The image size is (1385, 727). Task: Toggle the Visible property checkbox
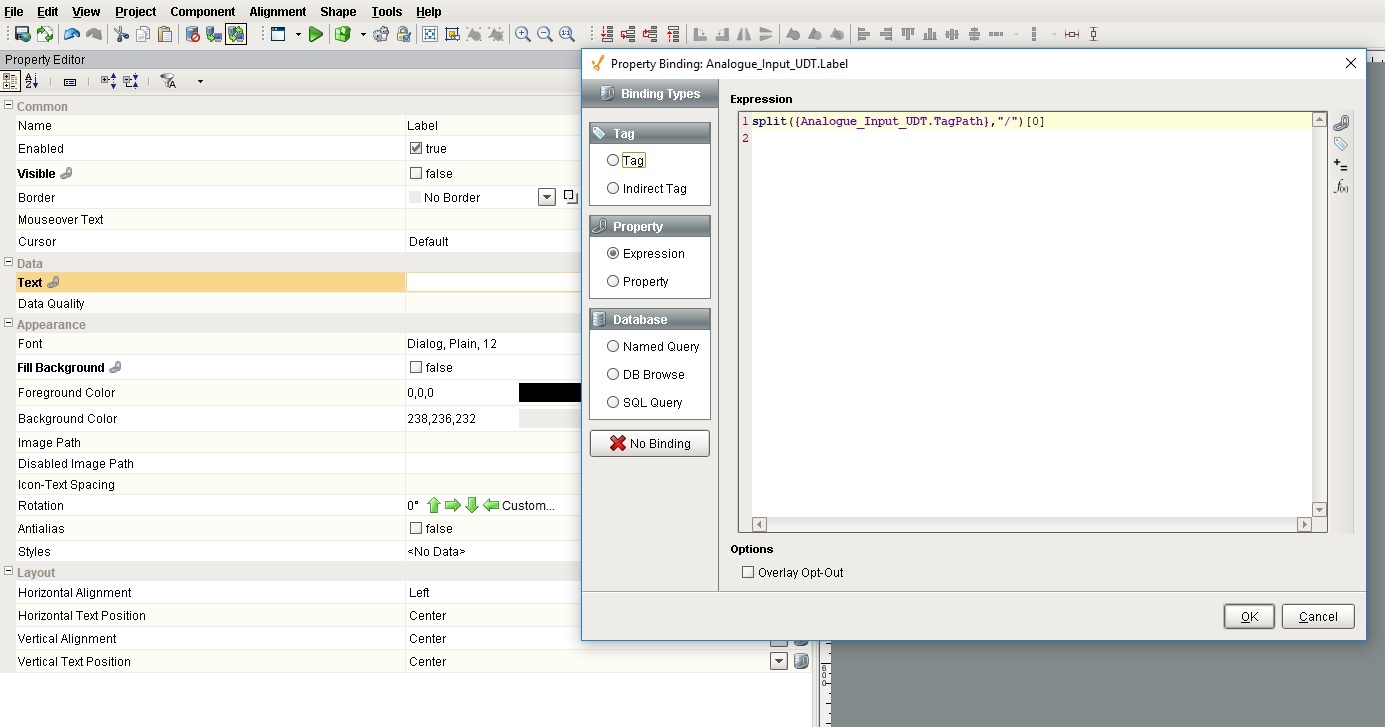click(416, 173)
